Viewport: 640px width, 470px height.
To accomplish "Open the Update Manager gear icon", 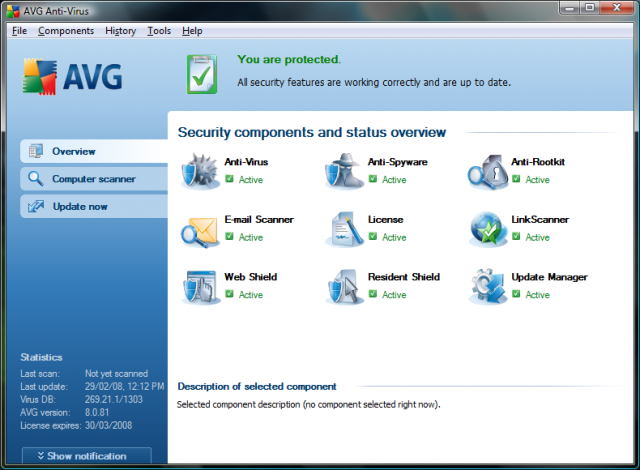I will point(488,287).
